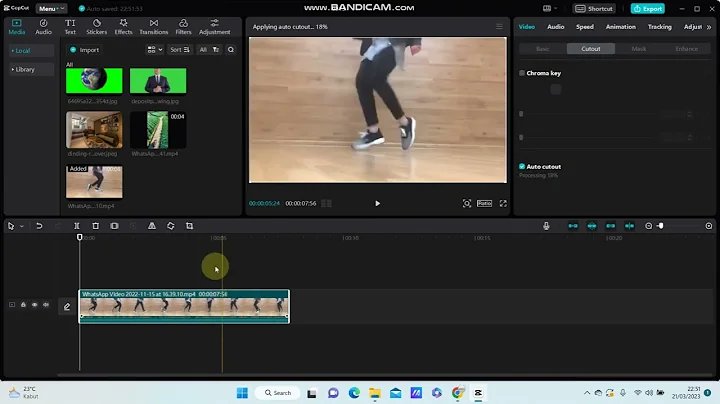Split the clip at playhead
Viewport: 720px width, 404px height.
(x=77, y=226)
